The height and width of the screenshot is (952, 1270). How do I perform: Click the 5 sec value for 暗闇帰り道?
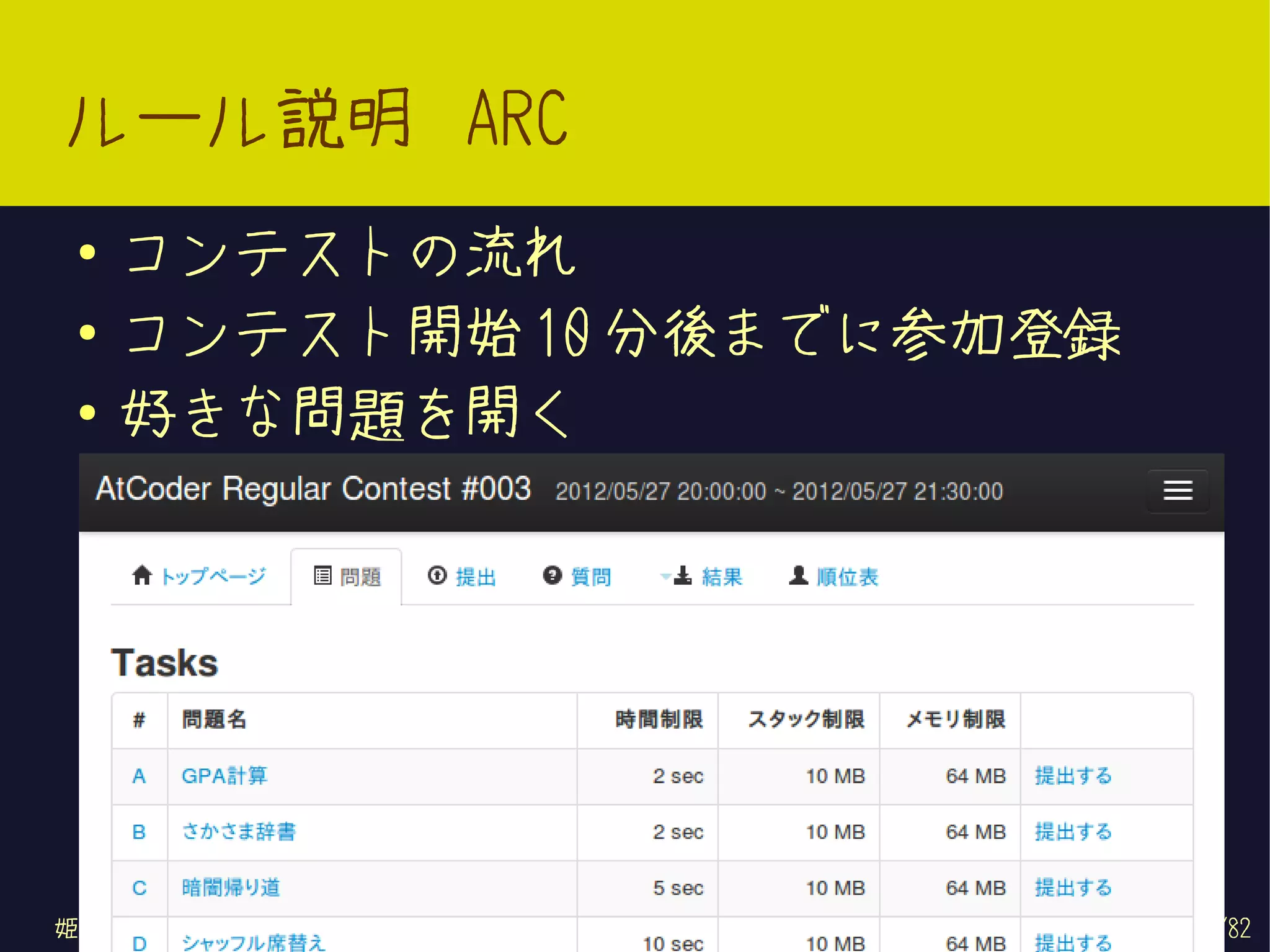pyautogui.click(x=678, y=887)
